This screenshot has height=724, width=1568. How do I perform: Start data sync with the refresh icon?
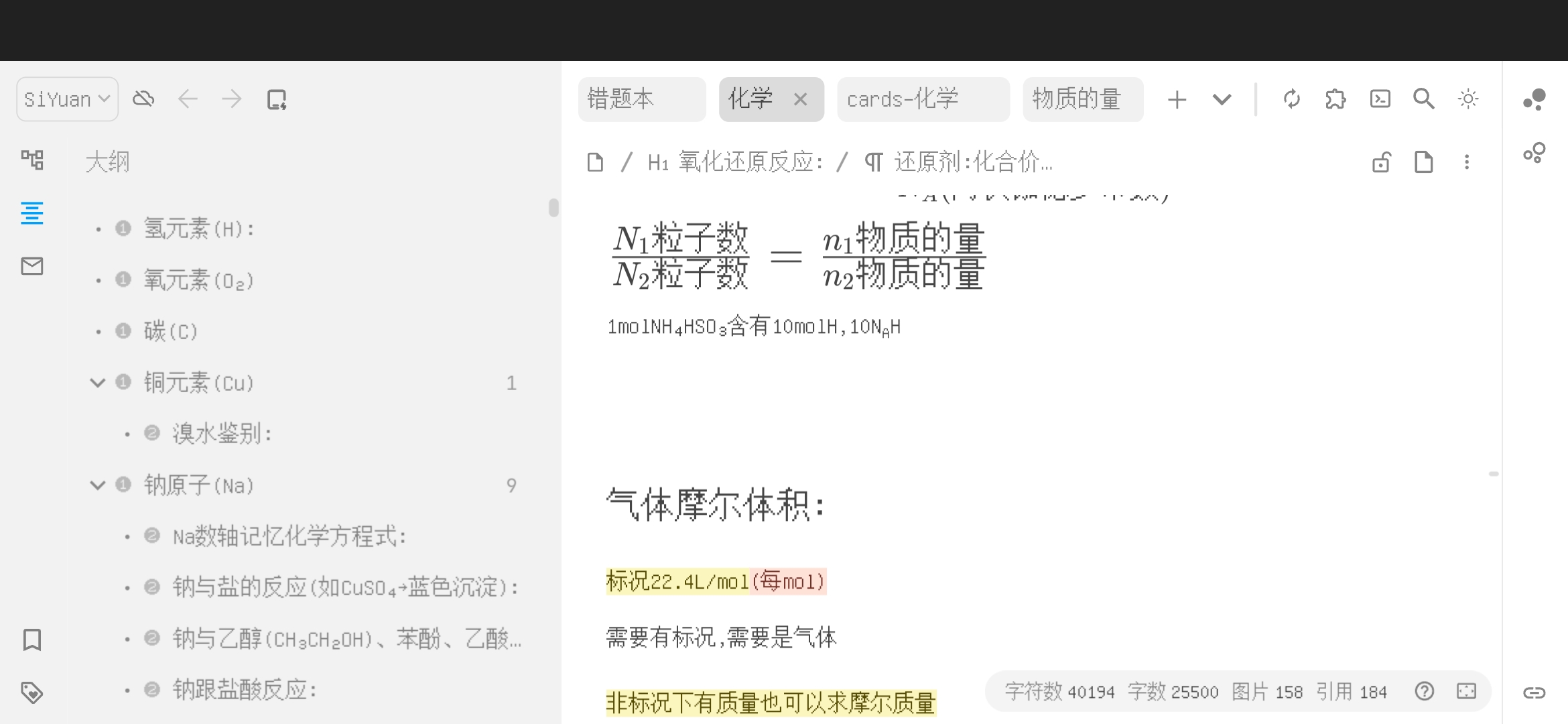pos(1292,99)
